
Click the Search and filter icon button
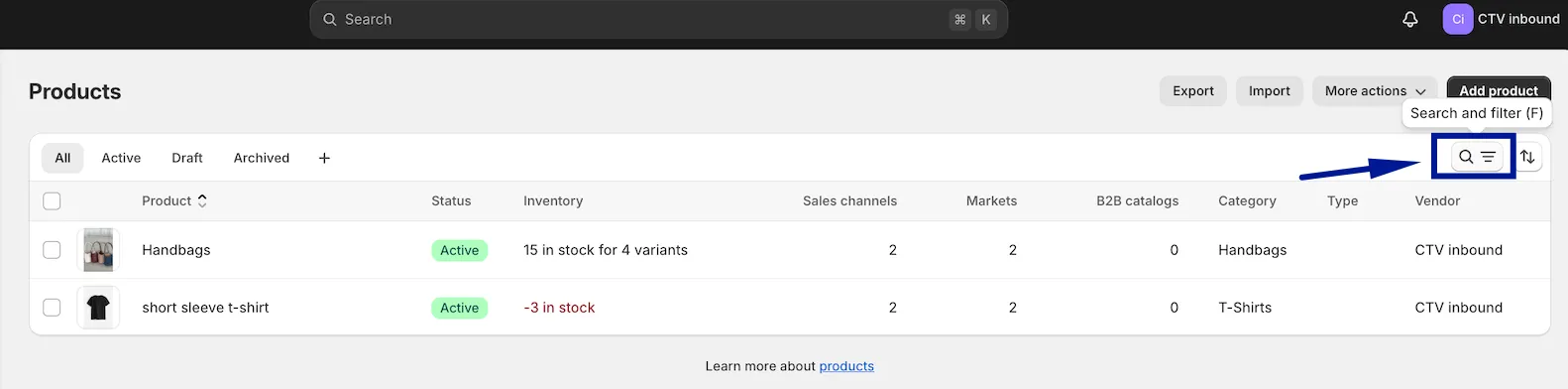1477,157
